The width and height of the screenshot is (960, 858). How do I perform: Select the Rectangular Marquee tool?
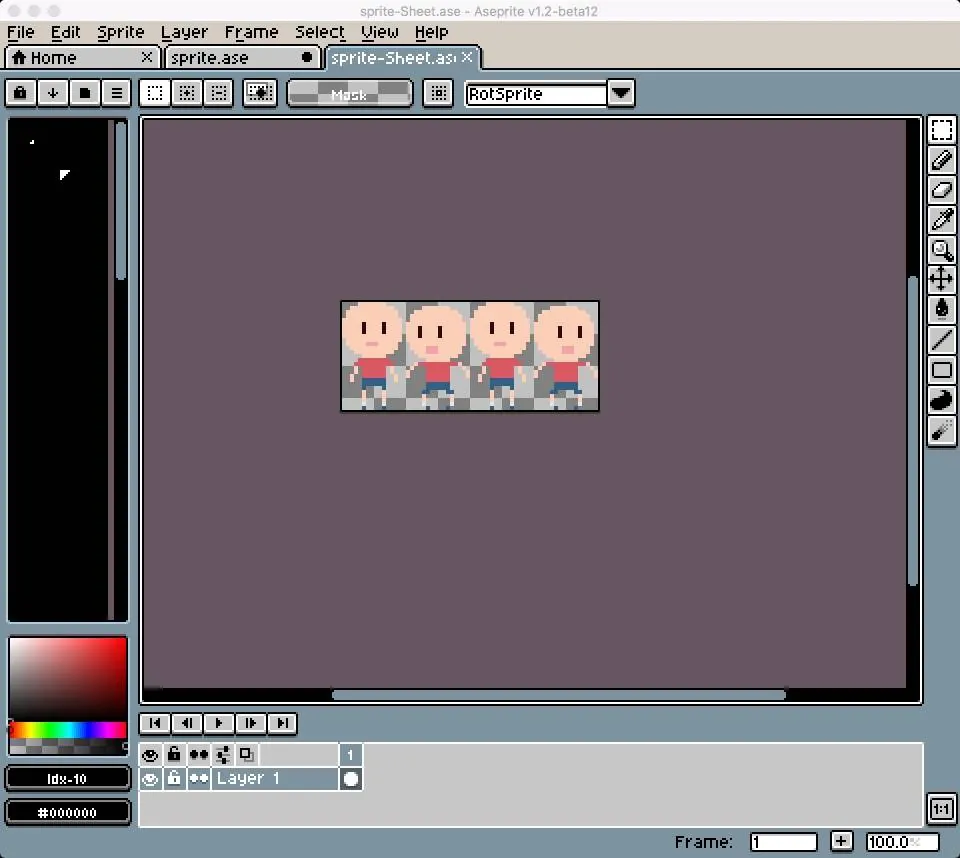click(x=942, y=130)
